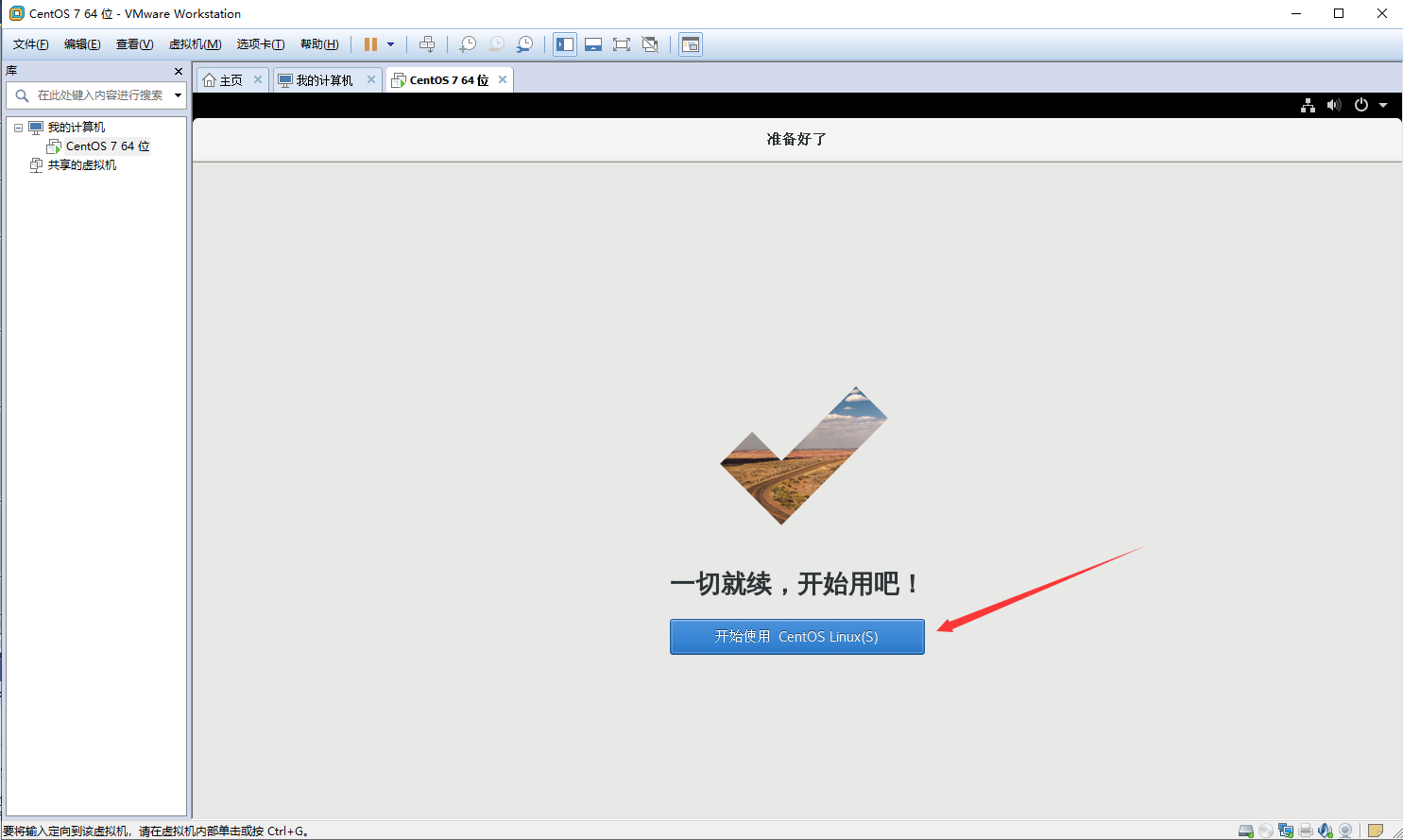Open the power options arrow beside pause
Viewport: 1403px width, 840px height.
[x=390, y=44]
